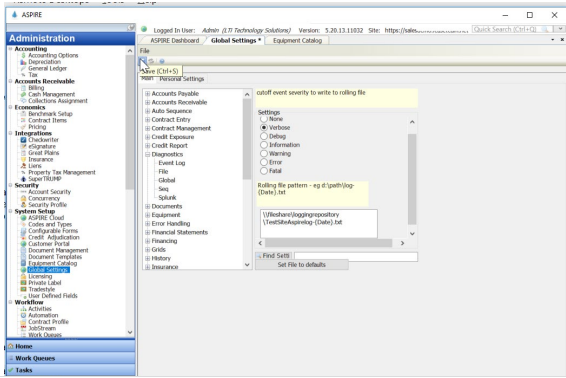566x378 pixels.
Task: Open Great Plains integration
Action: [x=44, y=153]
